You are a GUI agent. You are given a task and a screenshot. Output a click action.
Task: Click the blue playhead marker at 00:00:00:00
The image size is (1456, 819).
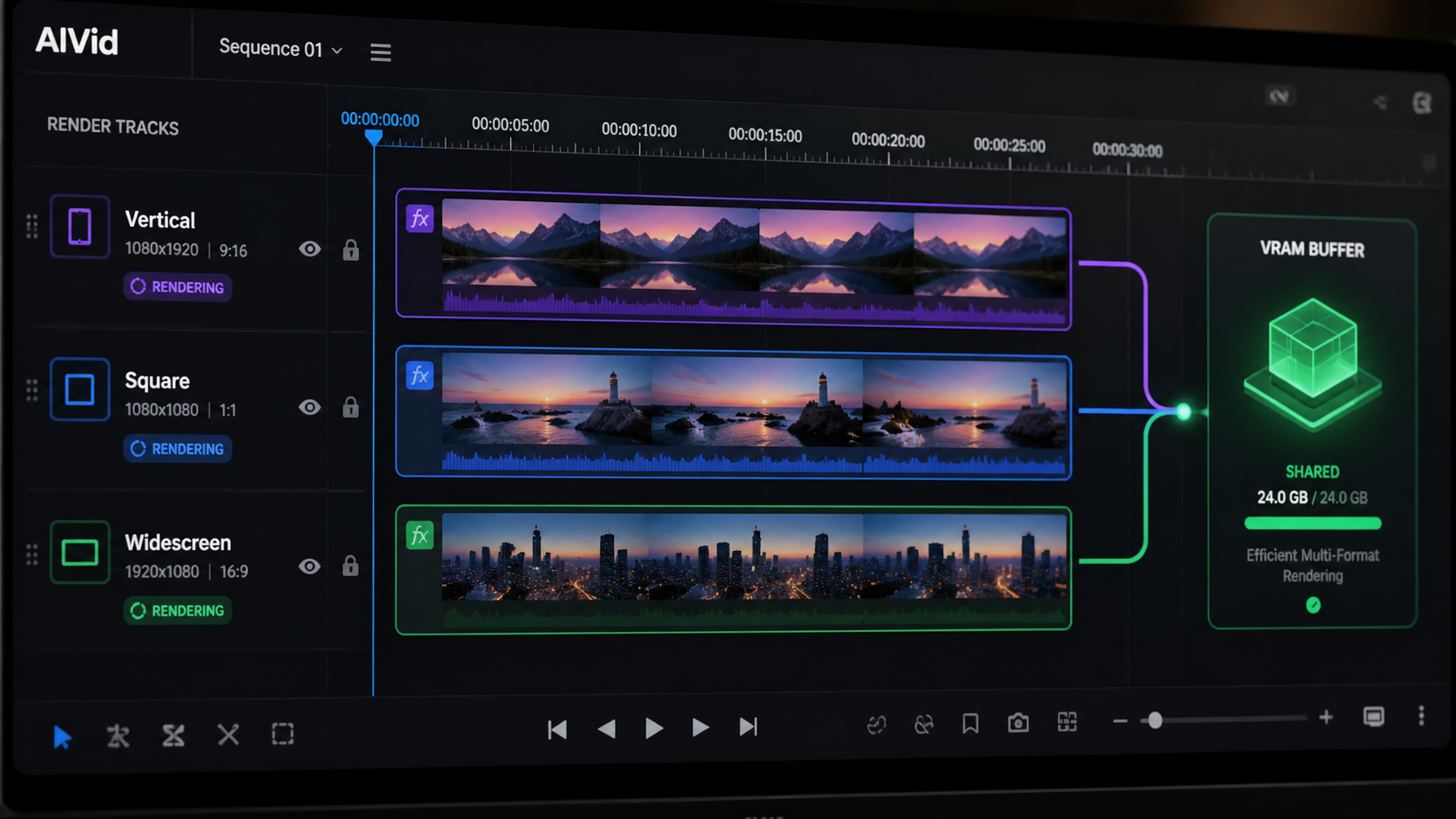(374, 138)
